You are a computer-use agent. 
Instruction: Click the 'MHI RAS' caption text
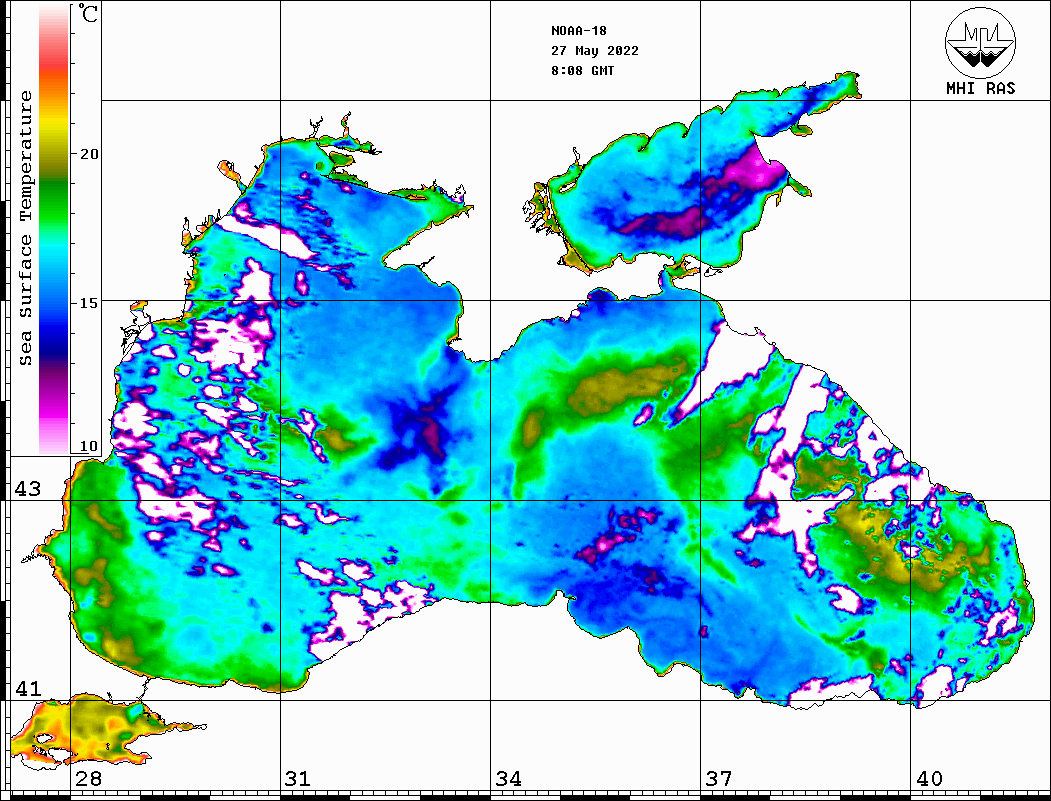coord(981,88)
